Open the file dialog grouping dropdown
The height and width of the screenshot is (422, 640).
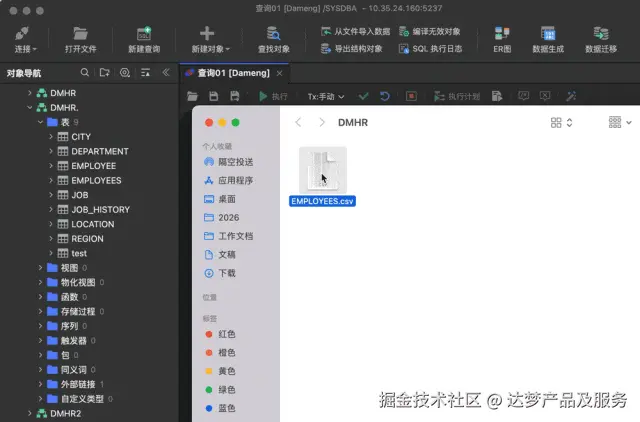pyautogui.click(x=620, y=122)
